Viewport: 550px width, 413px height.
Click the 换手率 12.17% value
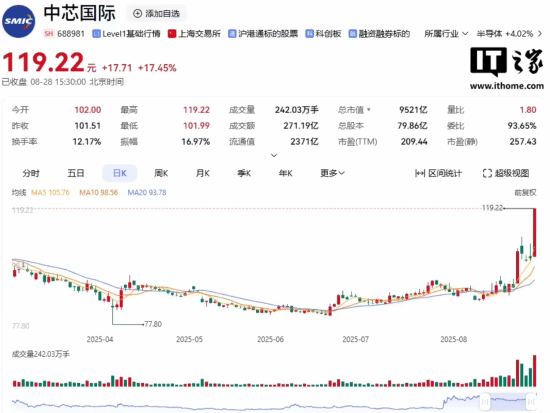point(87,142)
